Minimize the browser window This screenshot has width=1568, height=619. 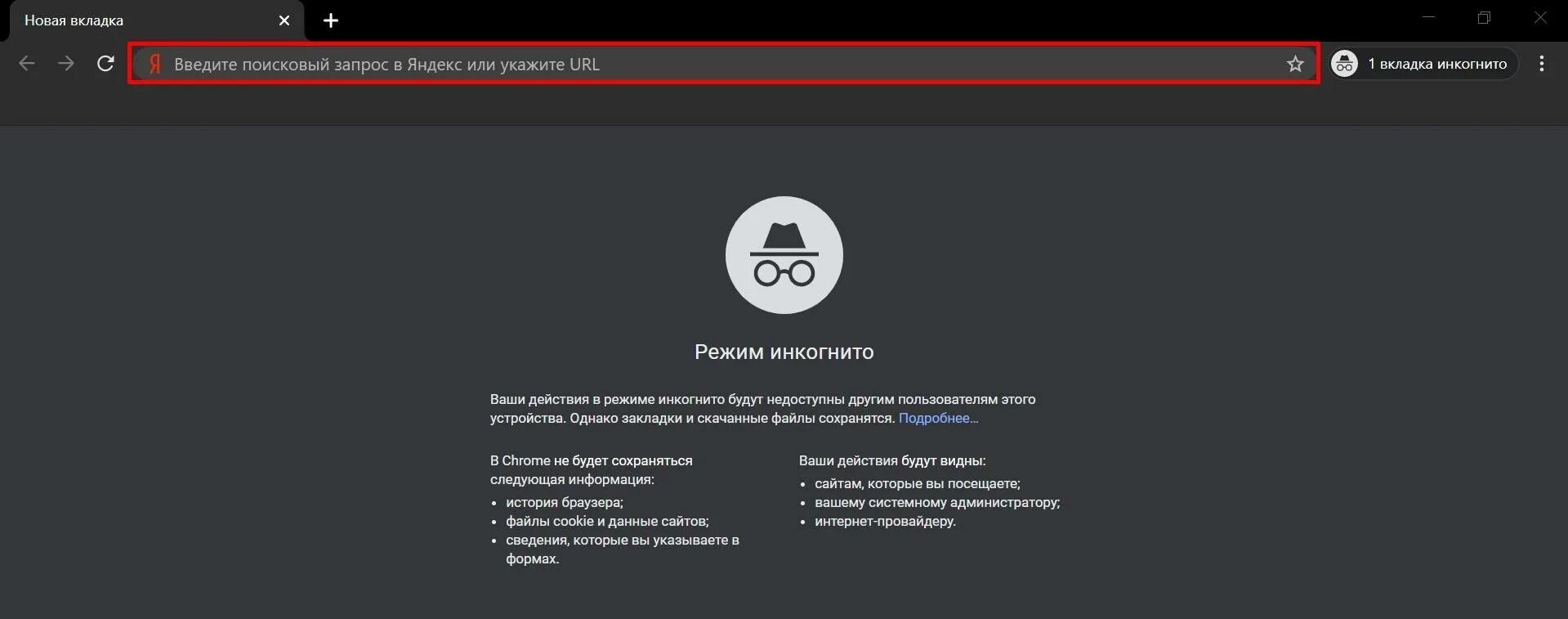tap(1429, 17)
